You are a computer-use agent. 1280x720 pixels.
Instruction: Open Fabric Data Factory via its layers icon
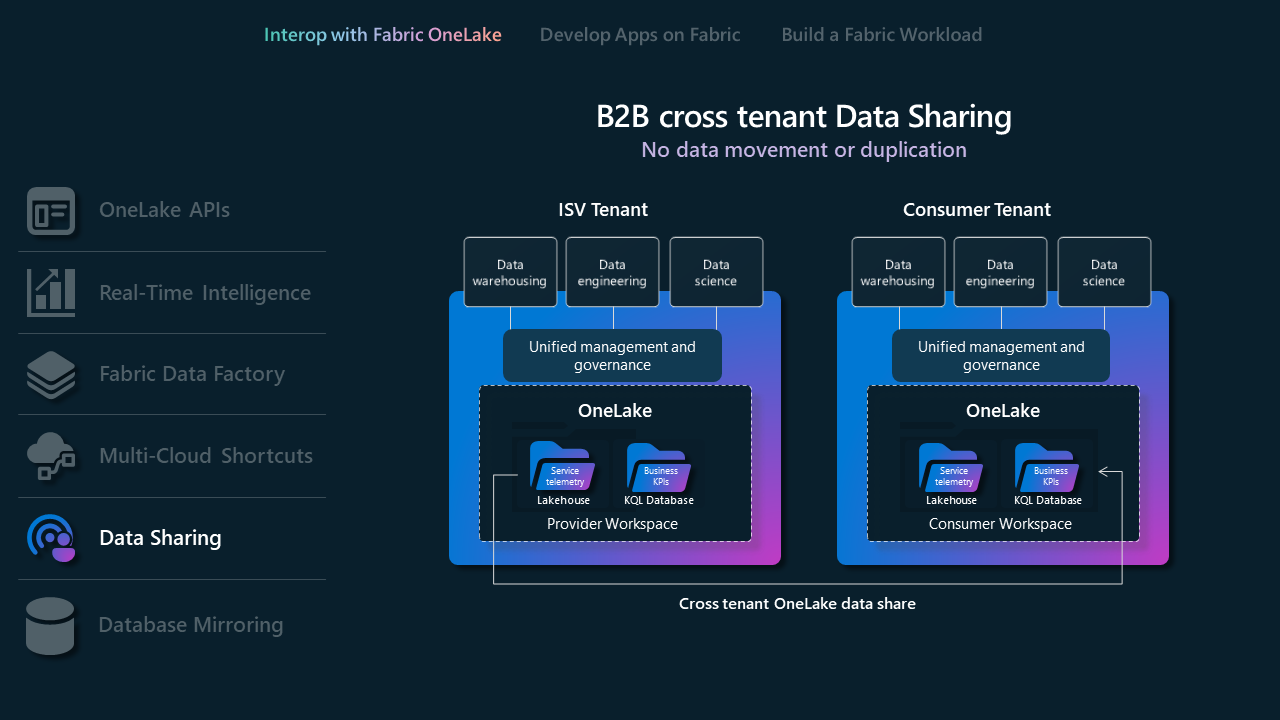51,374
